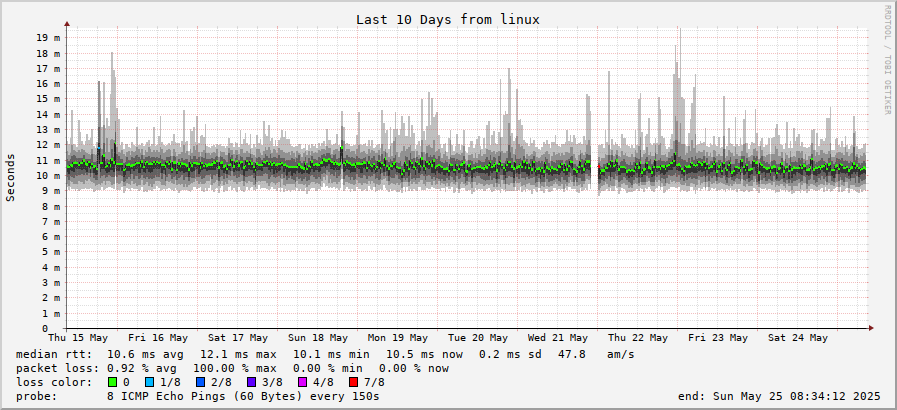Image resolution: width=897 pixels, height=410 pixels.
Task: Click the '0.00 % now' packet loss value
Action: [x=414, y=368]
